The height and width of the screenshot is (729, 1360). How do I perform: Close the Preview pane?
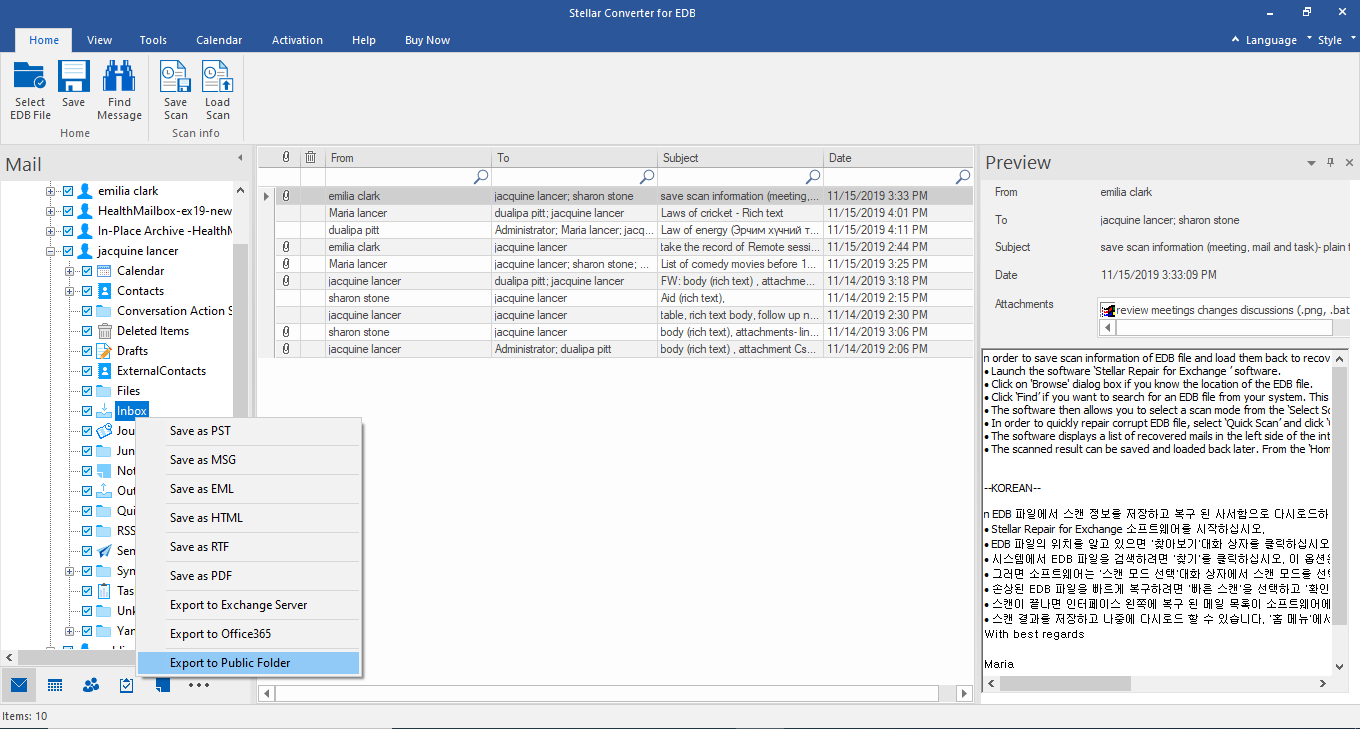(1349, 162)
